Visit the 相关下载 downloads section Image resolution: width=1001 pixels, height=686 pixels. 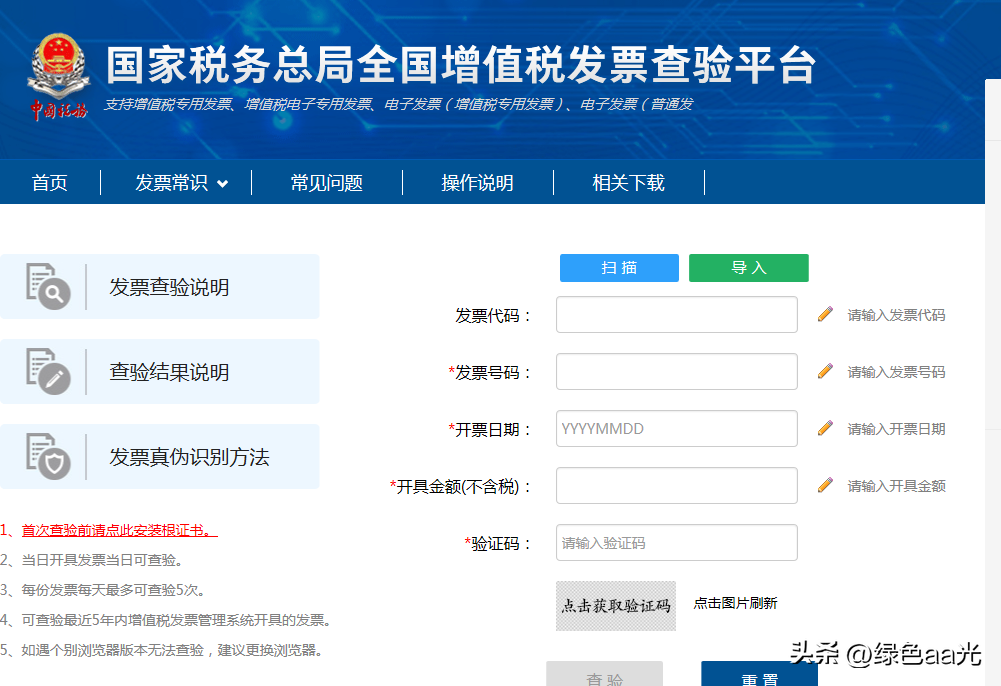(x=628, y=182)
